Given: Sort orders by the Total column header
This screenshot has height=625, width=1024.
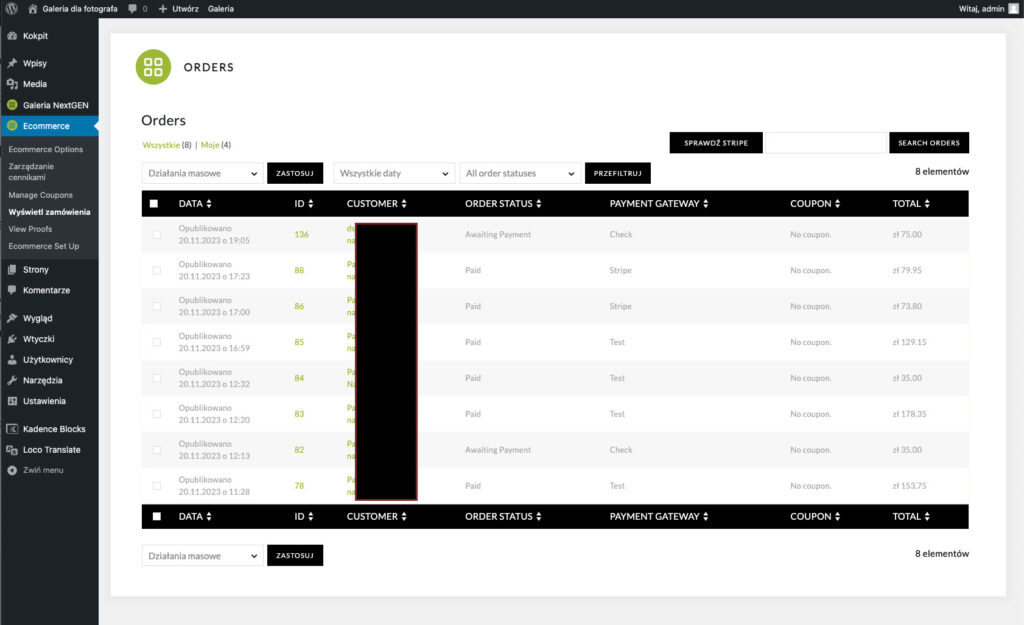Looking at the screenshot, I should pos(910,204).
